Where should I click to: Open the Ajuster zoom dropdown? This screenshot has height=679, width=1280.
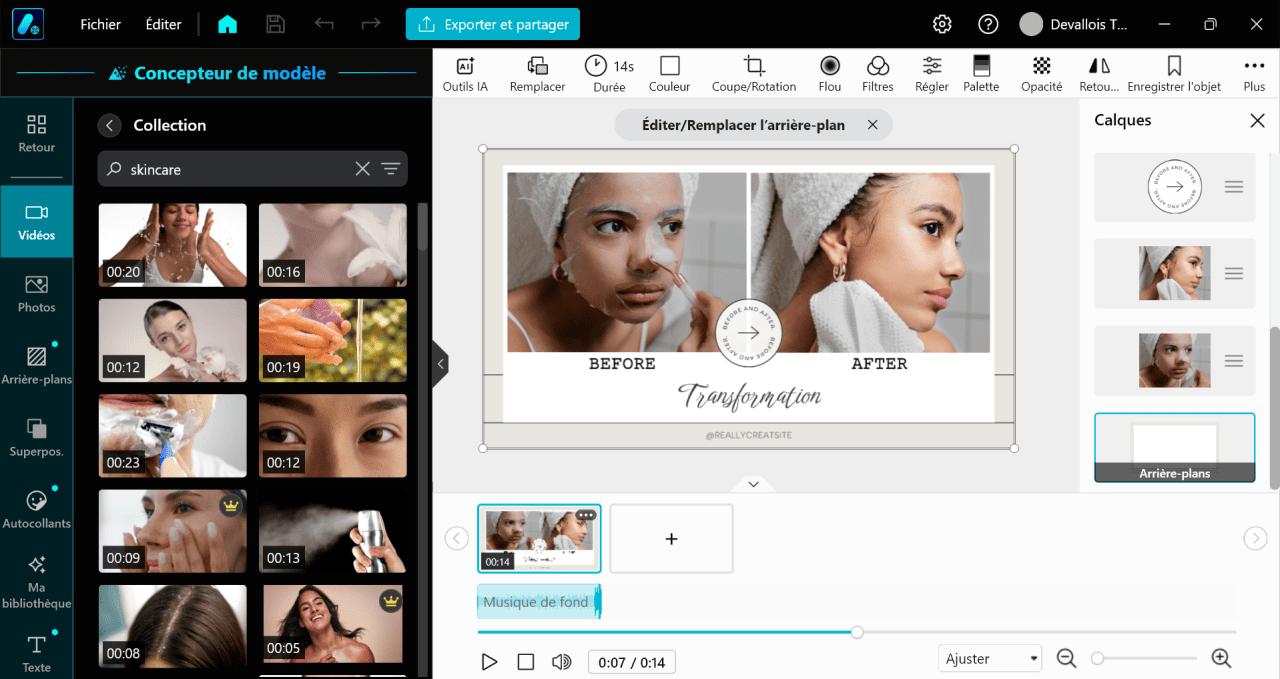990,659
